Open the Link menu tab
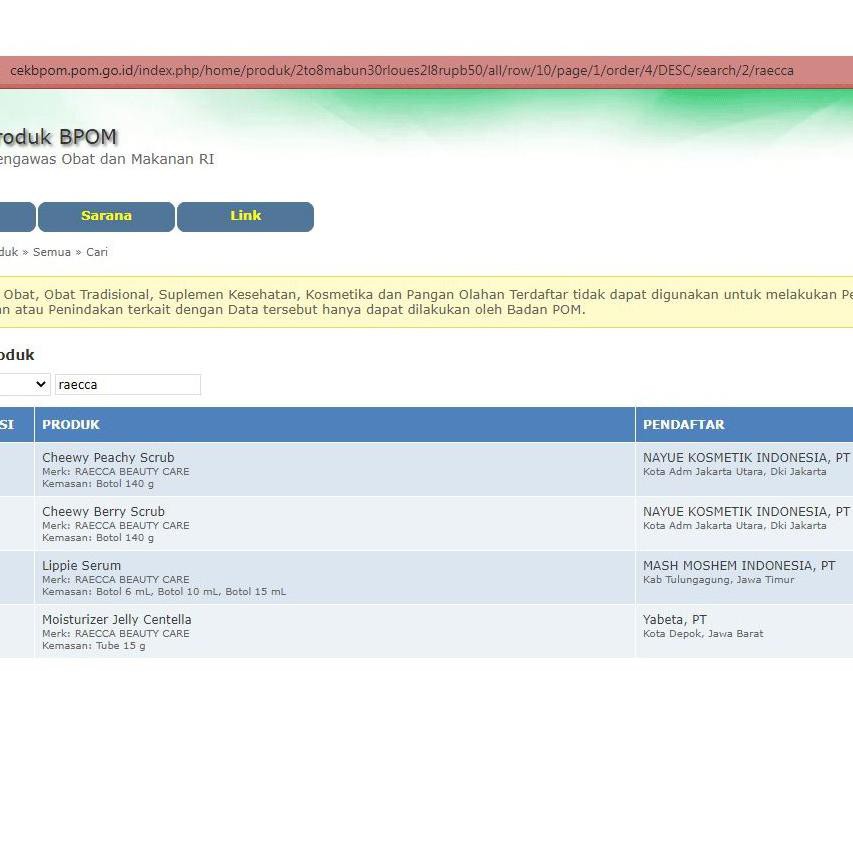The height and width of the screenshot is (853, 853). (x=245, y=216)
